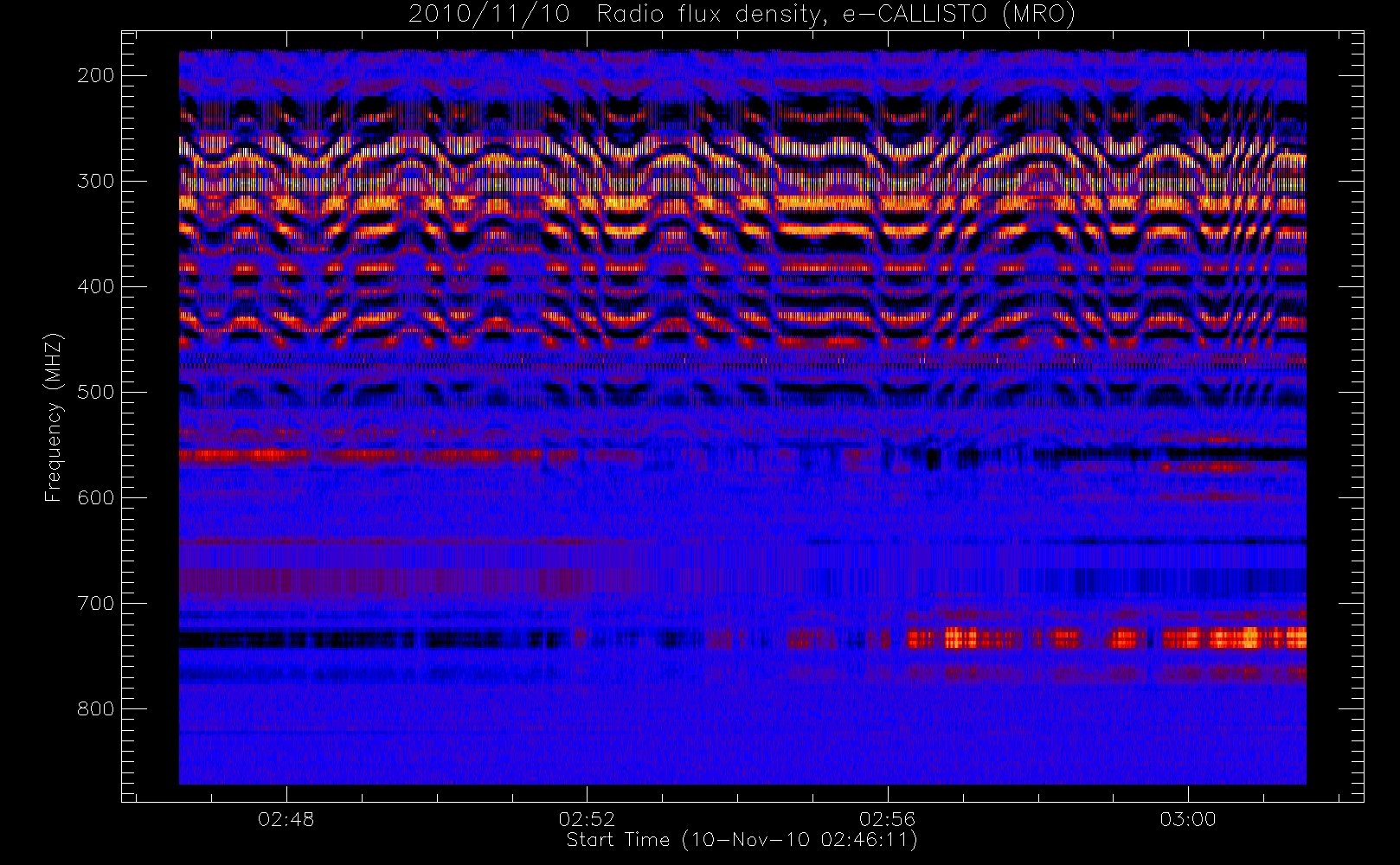This screenshot has height=865, width=1400.
Task: Click the 'Frequency (MHz)' y-axis label
Action: 54,417
